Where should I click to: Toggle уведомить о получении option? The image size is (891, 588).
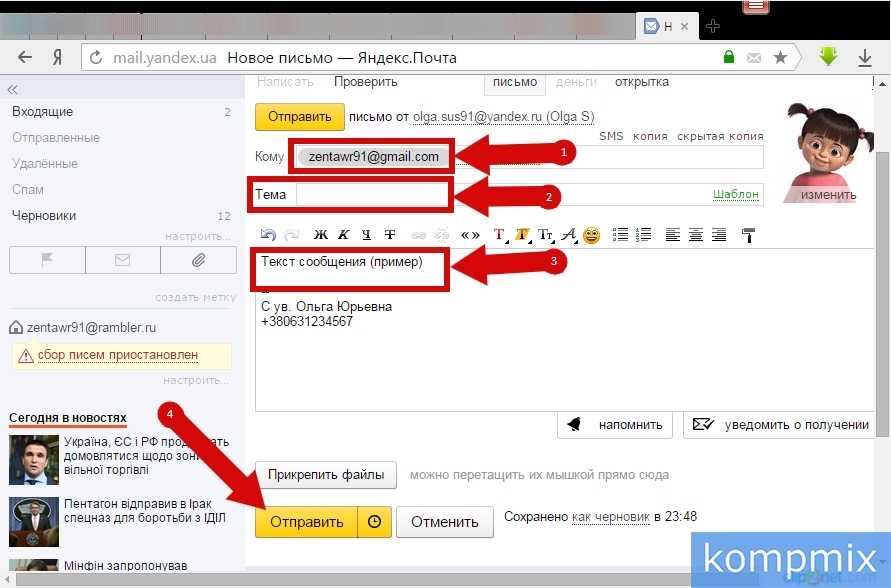coord(780,424)
